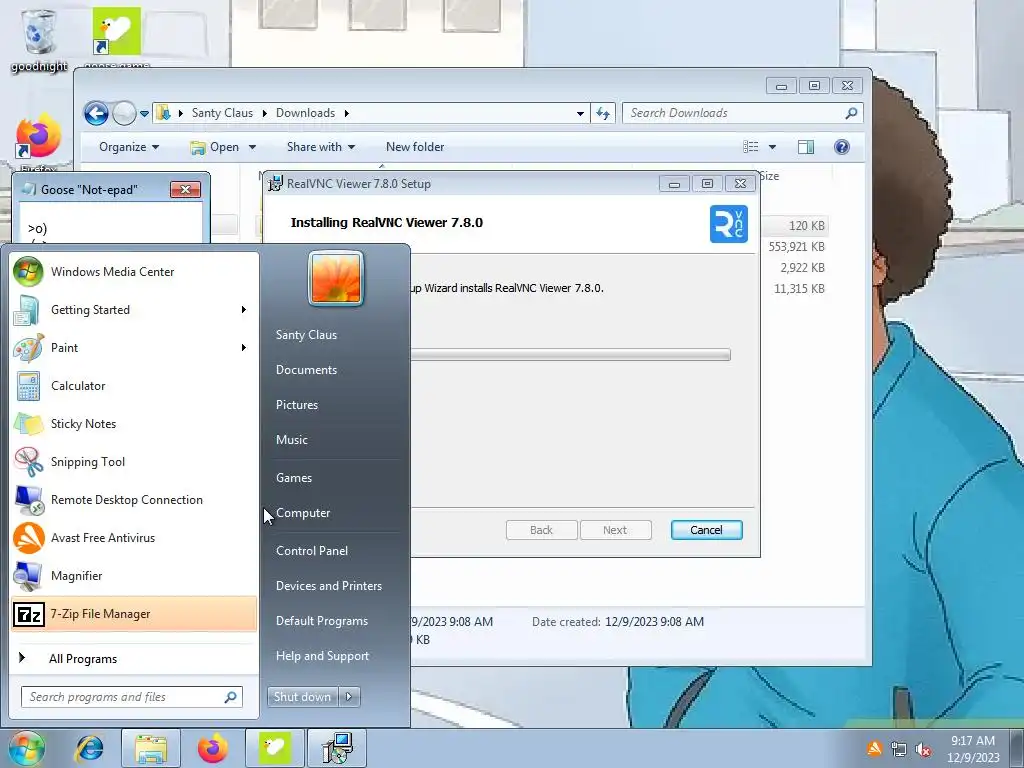Image resolution: width=1024 pixels, height=768 pixels.
Task: Click the Windows Start orb
Action: [26, 748]
